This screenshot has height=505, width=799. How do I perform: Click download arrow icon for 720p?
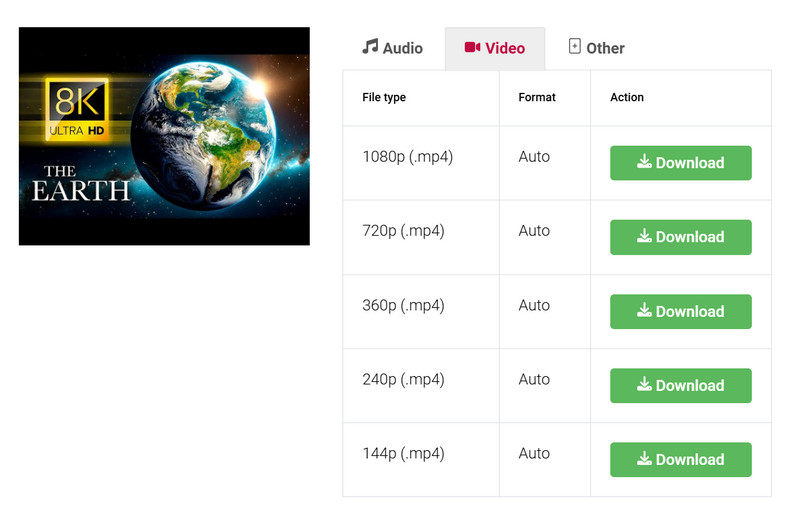(x=645, y=236)
